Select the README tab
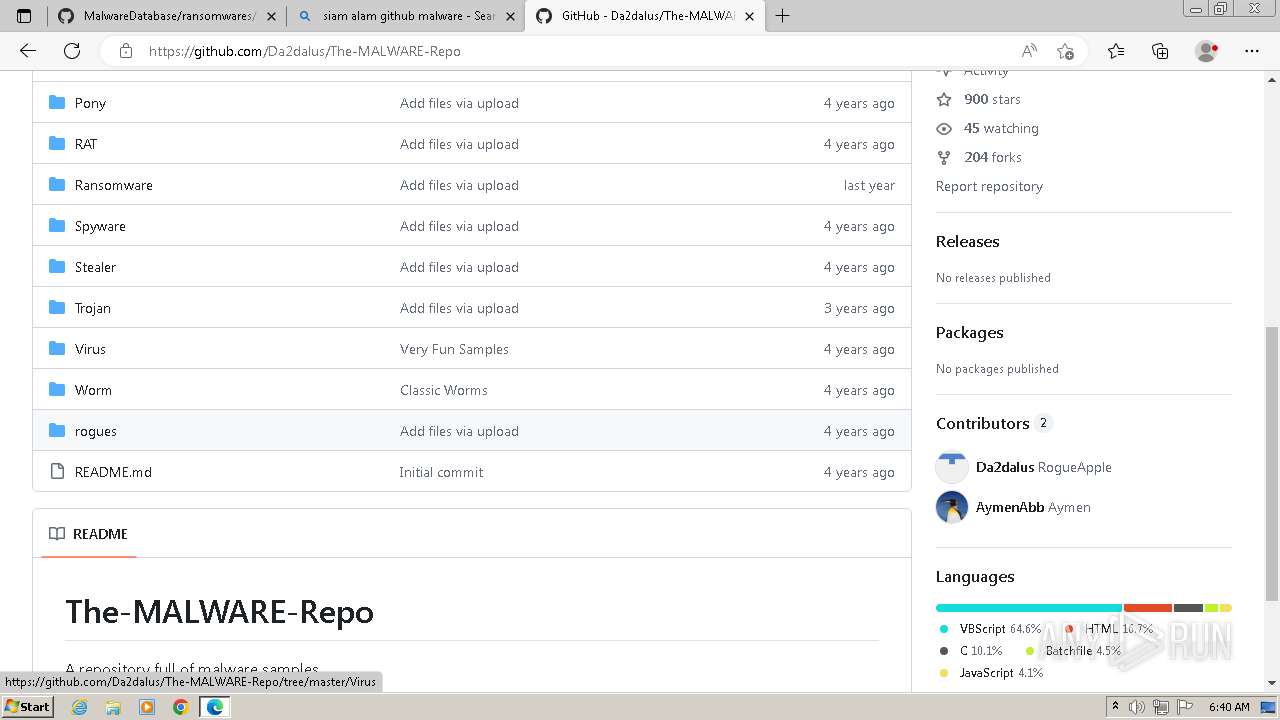This screenshot has width=1280, height=720. click(88, 534)
